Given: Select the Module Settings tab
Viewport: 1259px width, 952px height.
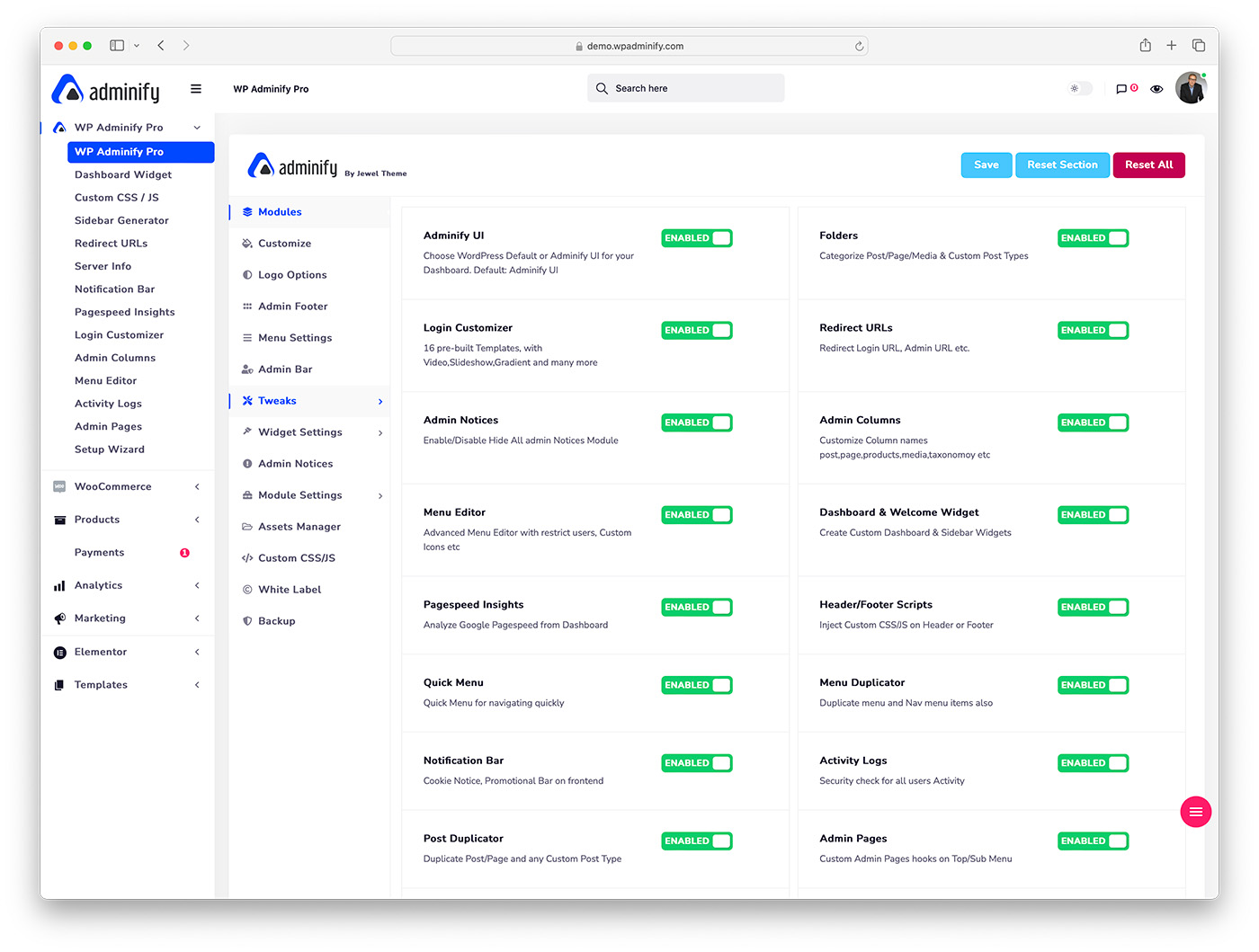Looking at the screenshot, I should (x=310, y=495).
